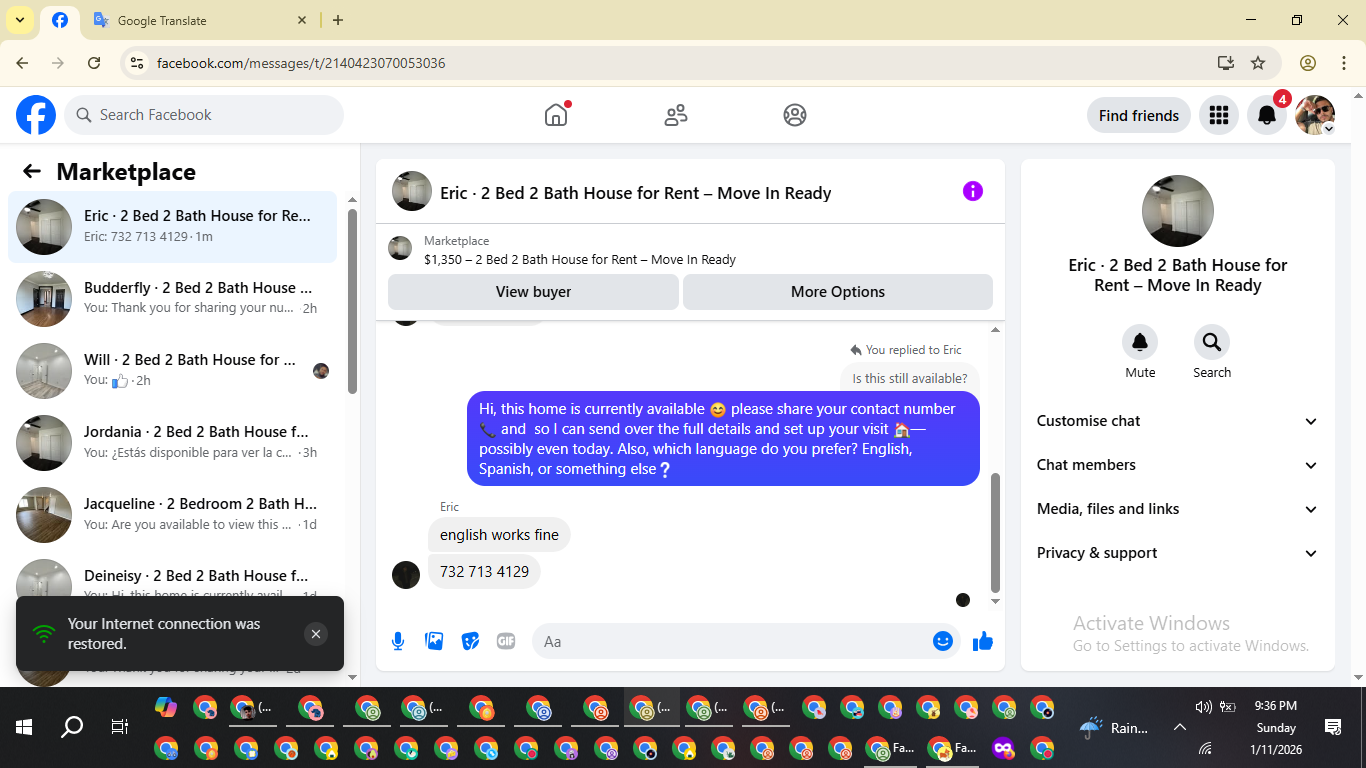Open the Chrome profile icon
Screen dimensions: 1366x768
point(1308,63)
